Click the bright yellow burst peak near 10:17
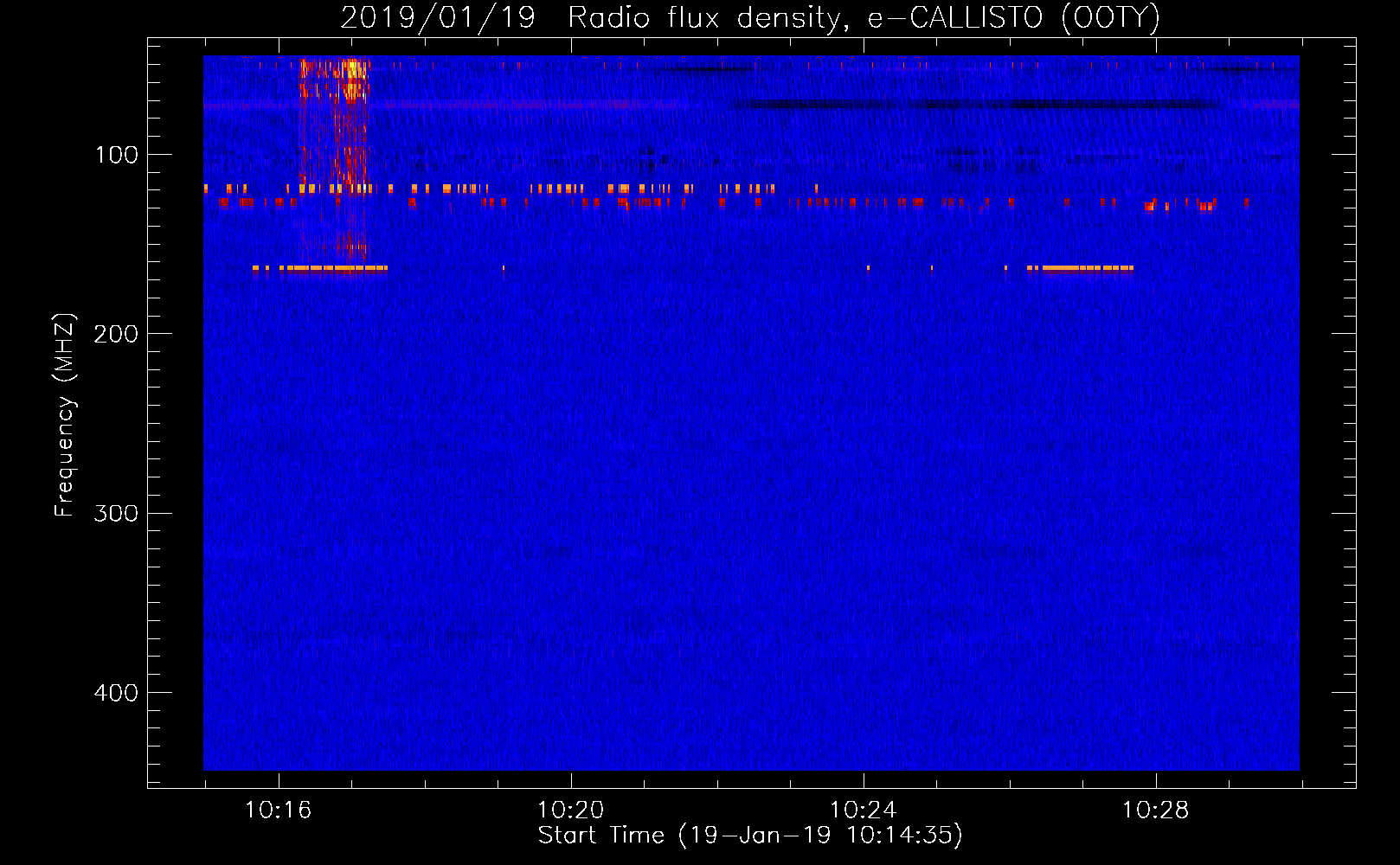This screenshot has height=865, width=1400. coord(352,80)
